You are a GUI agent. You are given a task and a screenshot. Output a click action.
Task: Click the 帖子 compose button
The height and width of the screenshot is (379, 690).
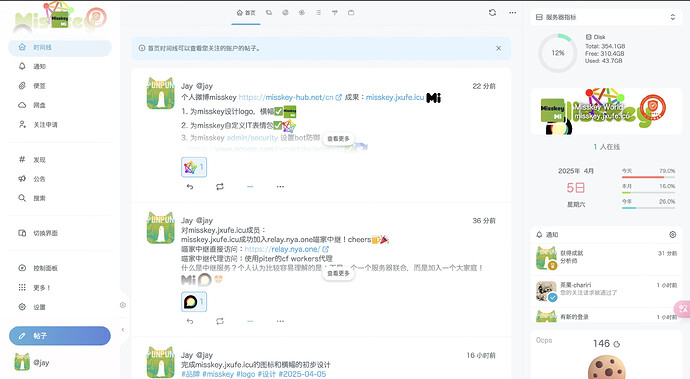[x=60, y=336]
